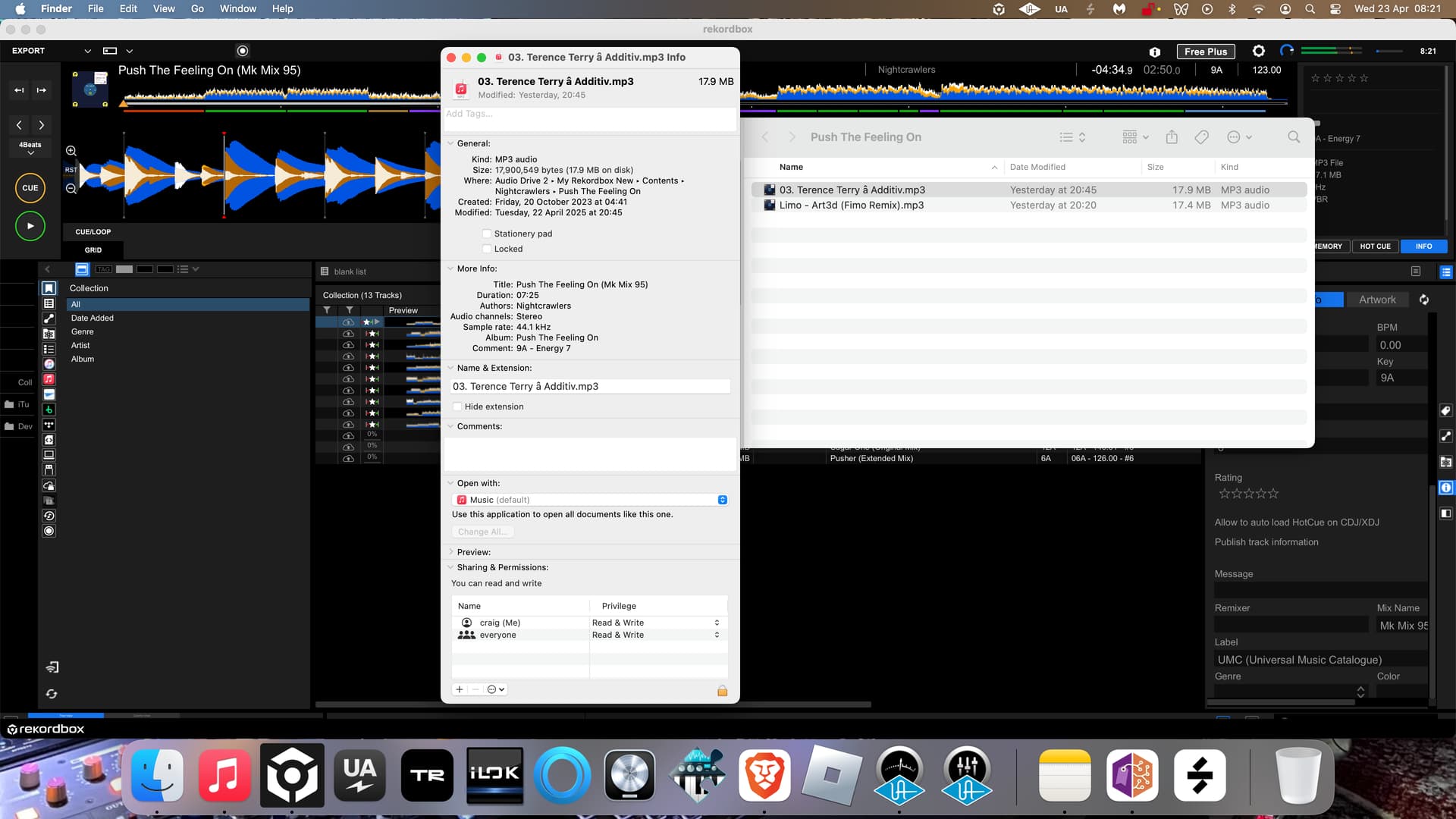Open the Window menu in menu bar
Viewport: 1456px width, 819px height.
pos(238,9)
